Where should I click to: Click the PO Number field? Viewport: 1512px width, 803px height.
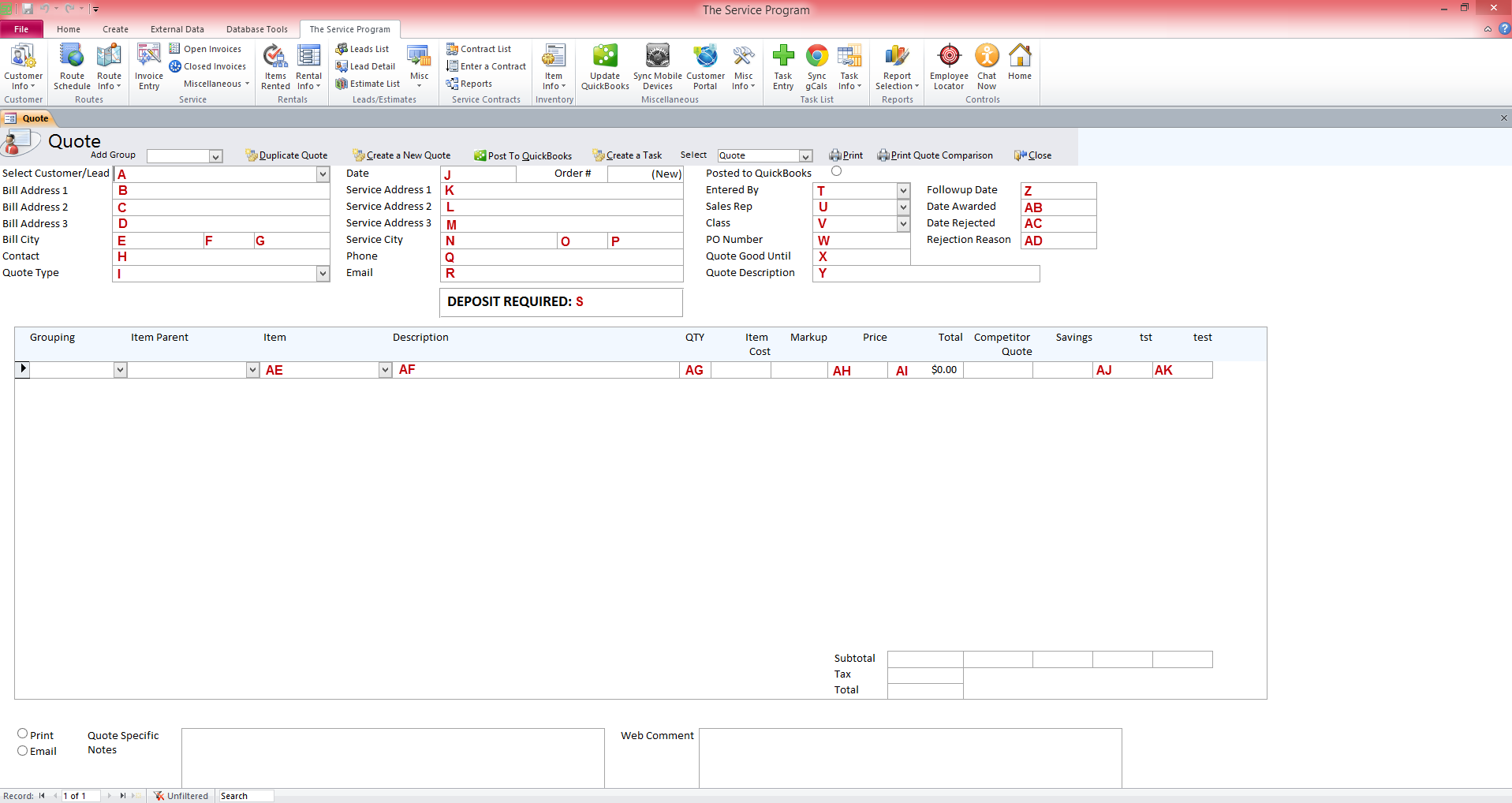pyautogui.click(x=861, y=241)
